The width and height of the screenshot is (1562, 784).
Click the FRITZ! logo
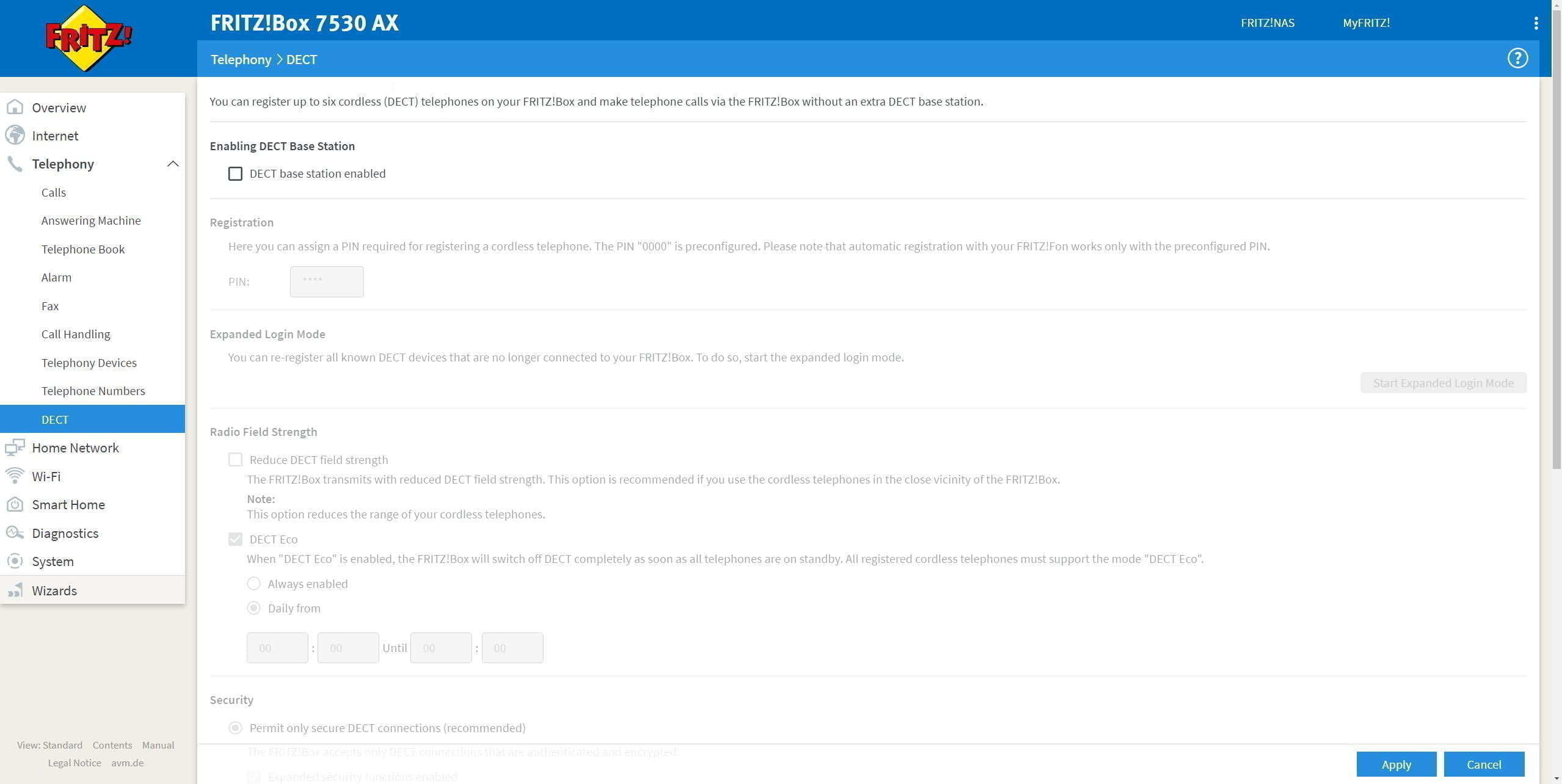[89, 38]
